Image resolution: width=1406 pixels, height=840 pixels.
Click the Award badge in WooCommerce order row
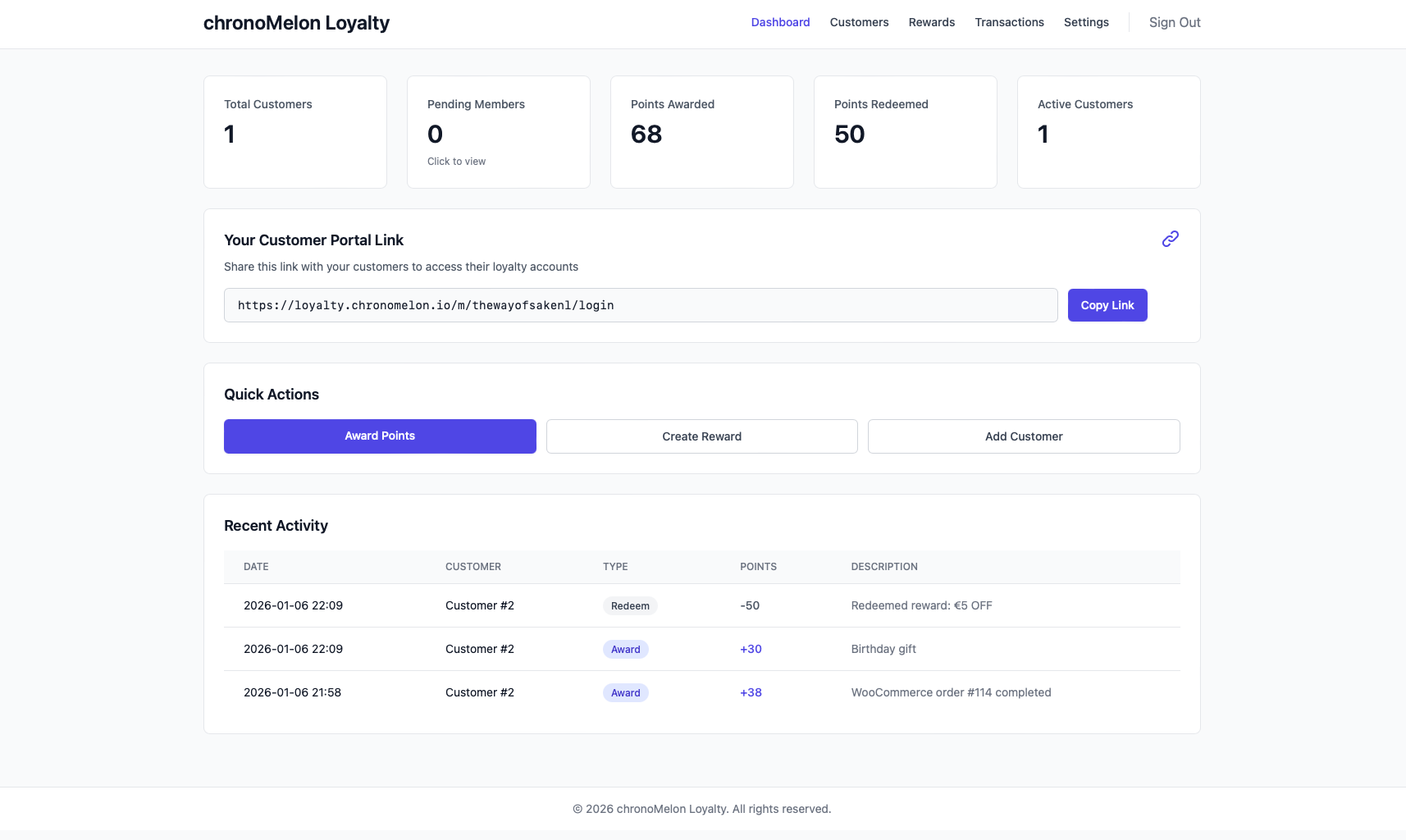(625, 693)
